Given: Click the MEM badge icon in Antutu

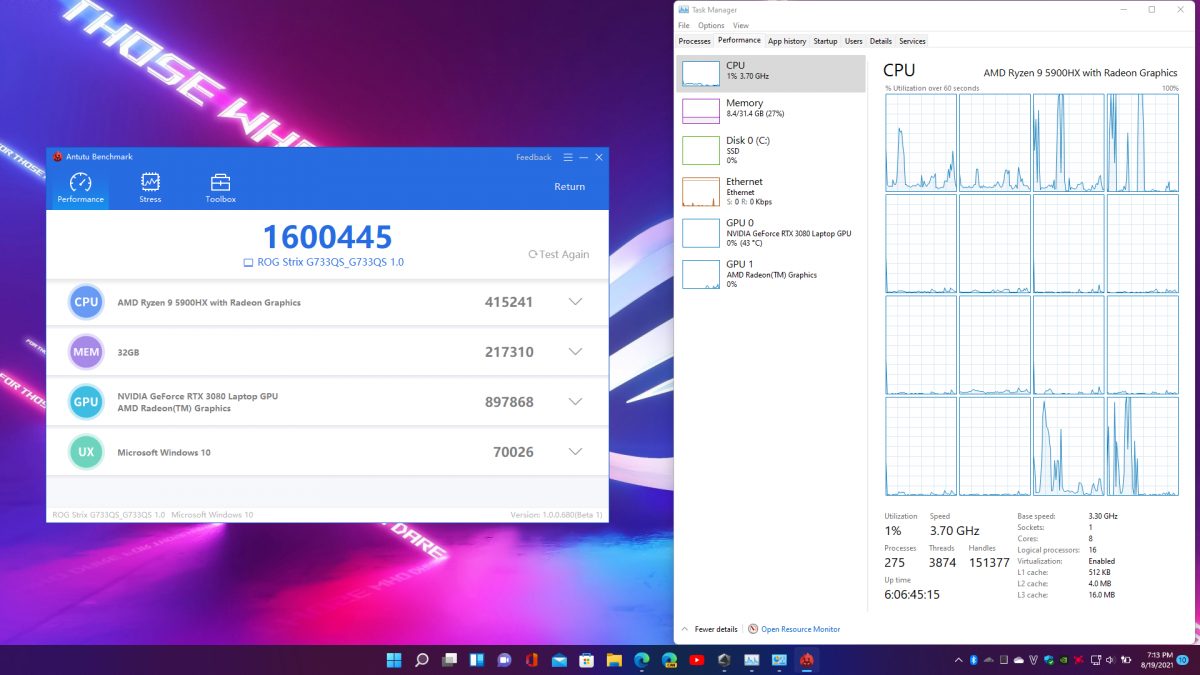Looking at the screenshot, I should pos(86,352).
